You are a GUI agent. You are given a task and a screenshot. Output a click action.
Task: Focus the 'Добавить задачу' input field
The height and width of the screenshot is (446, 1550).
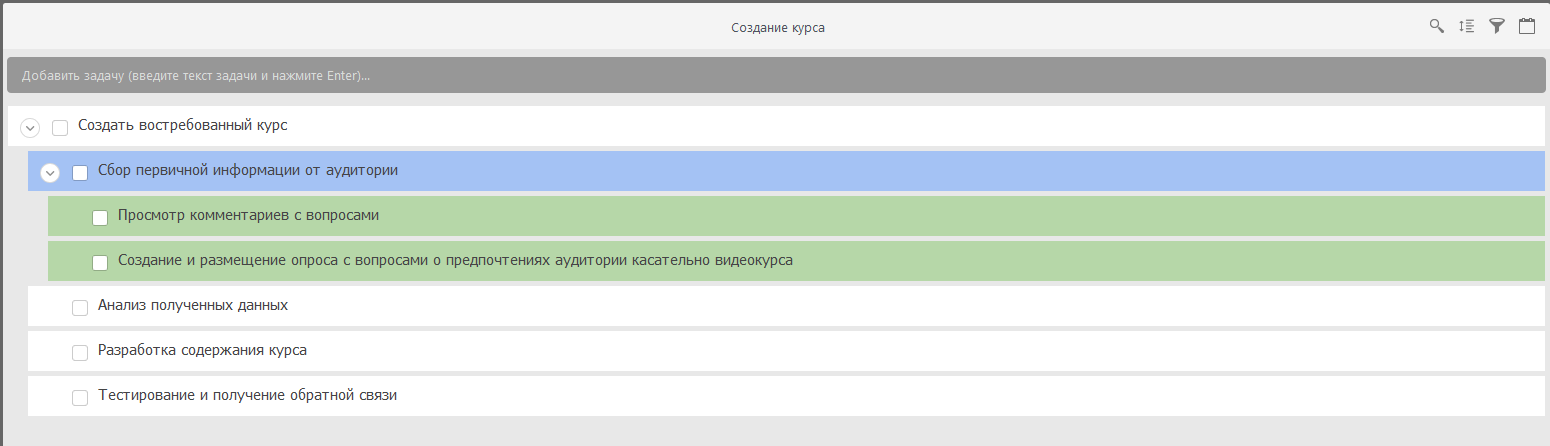[776, 75]
